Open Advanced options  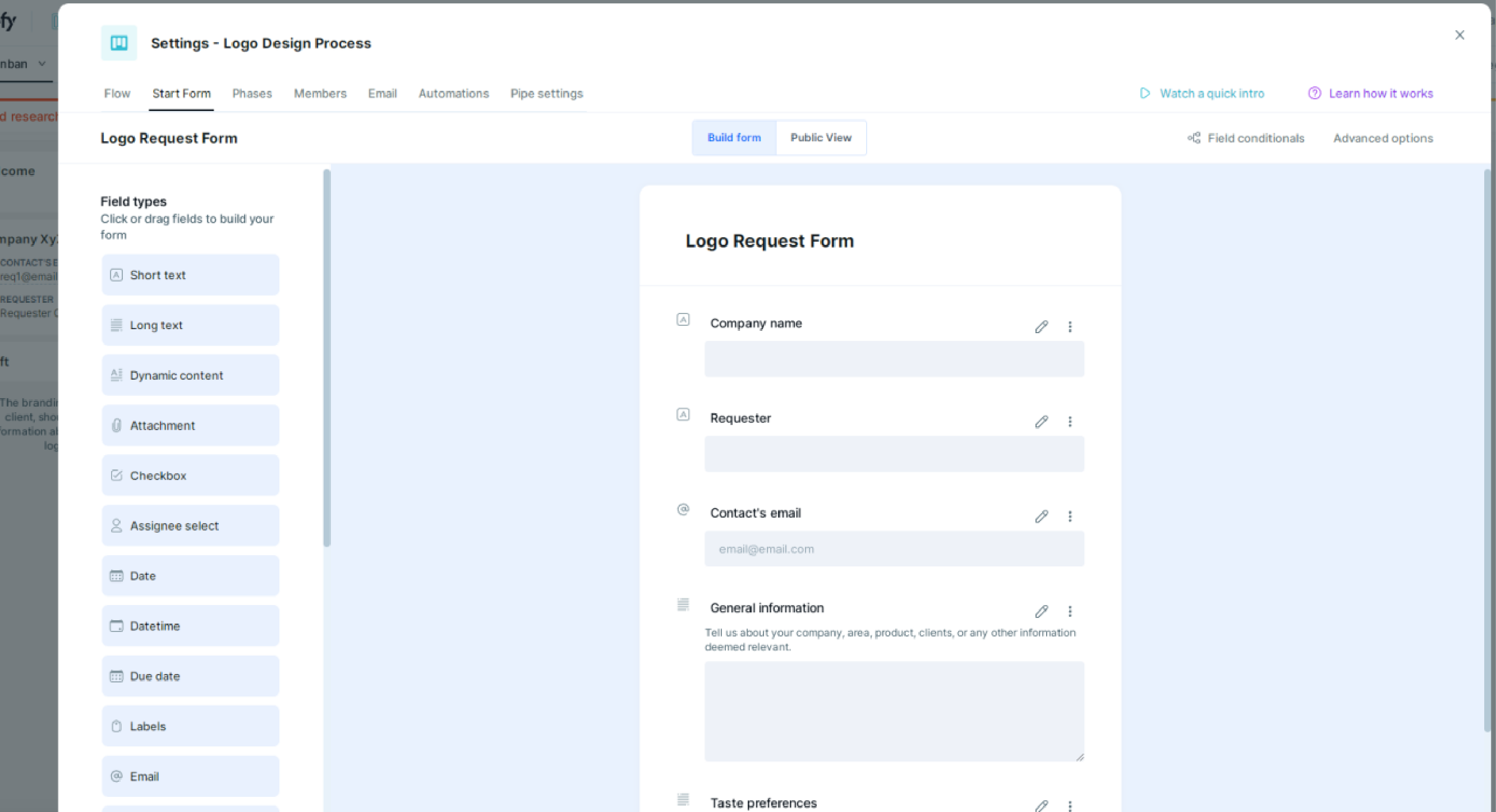1383,138
